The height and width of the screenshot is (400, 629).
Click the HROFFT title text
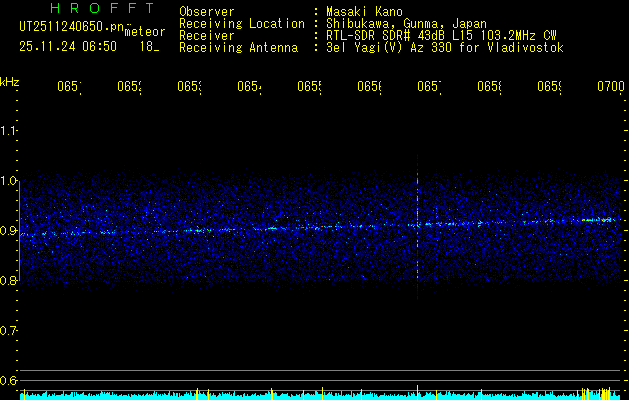(103, 8)
